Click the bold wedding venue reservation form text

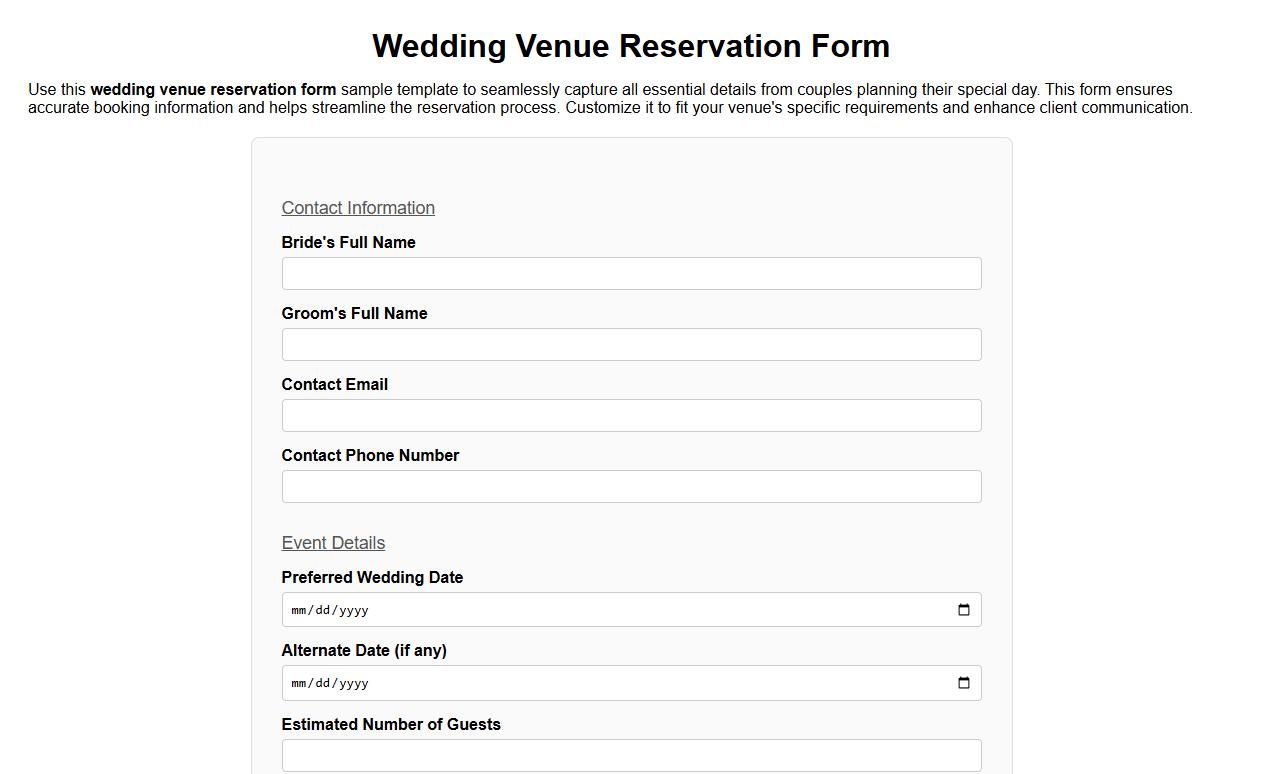213,89
